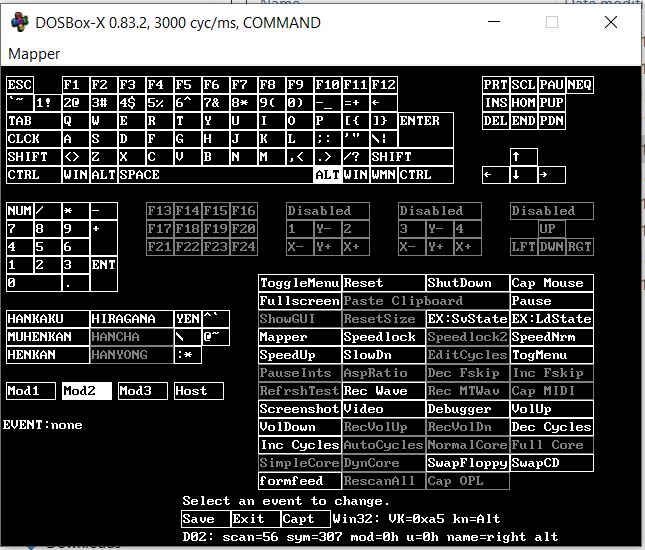The width and height of the screenshot is (645, 550).
Task: Click the INS key box
Action: [x=496, y=102]
